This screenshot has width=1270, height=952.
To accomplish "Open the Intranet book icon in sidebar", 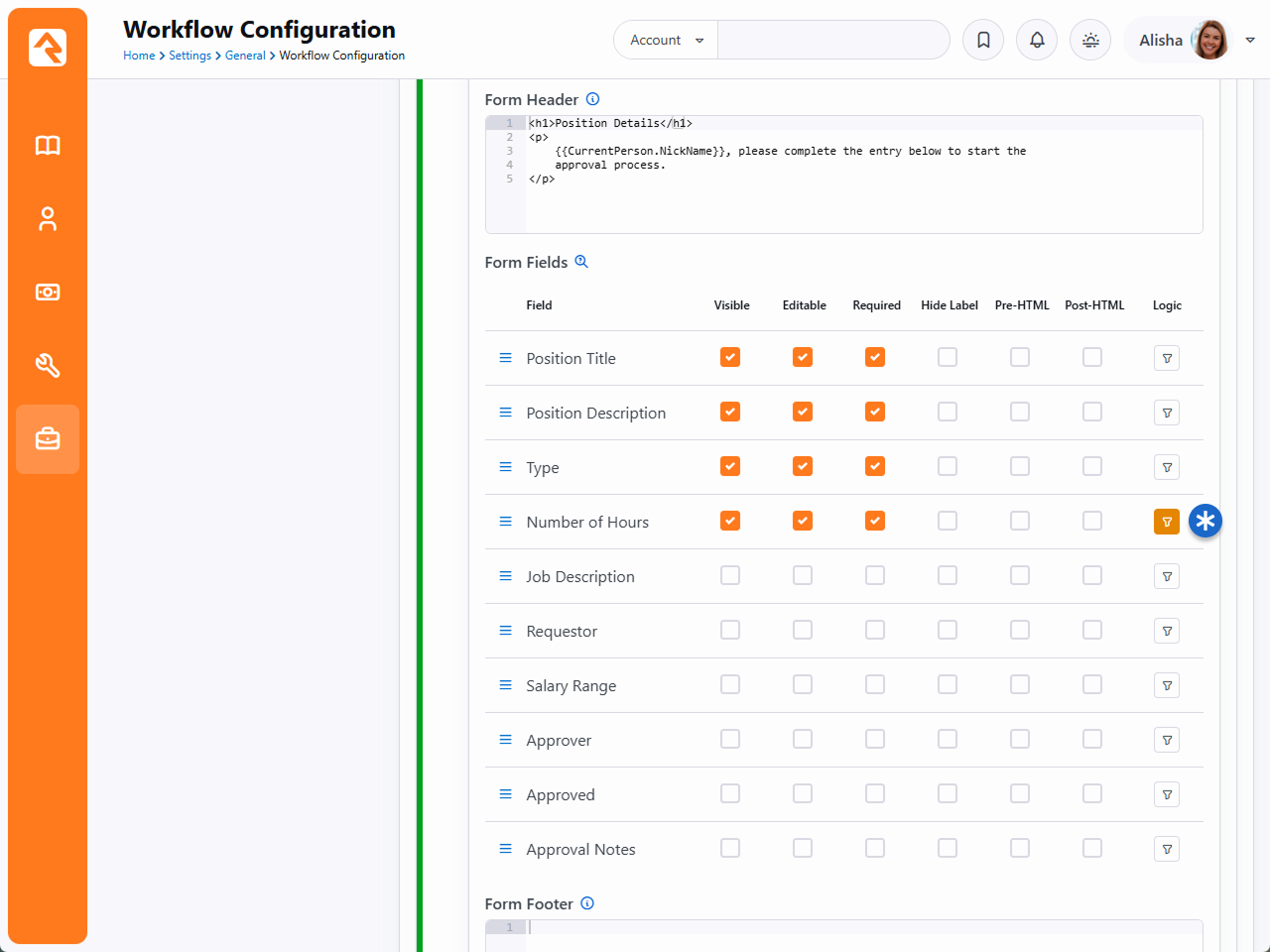I will pos(48,146).
